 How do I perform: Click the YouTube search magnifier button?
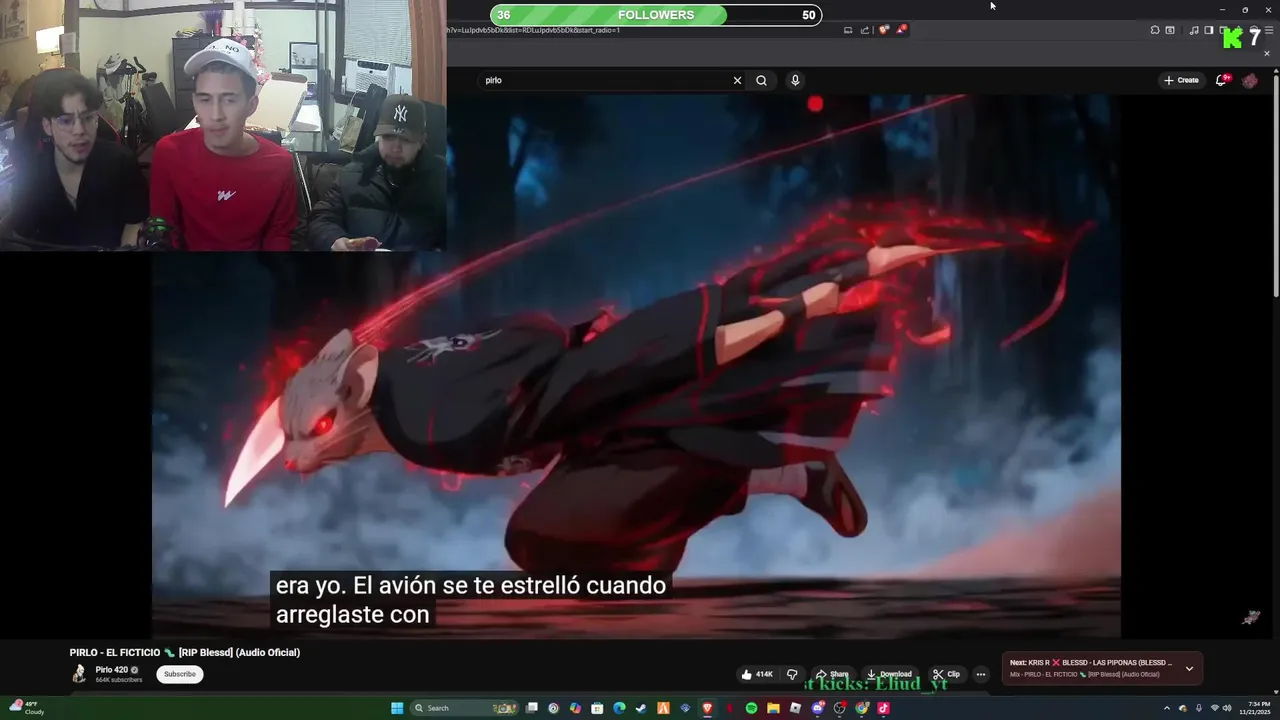coord(761,80)
